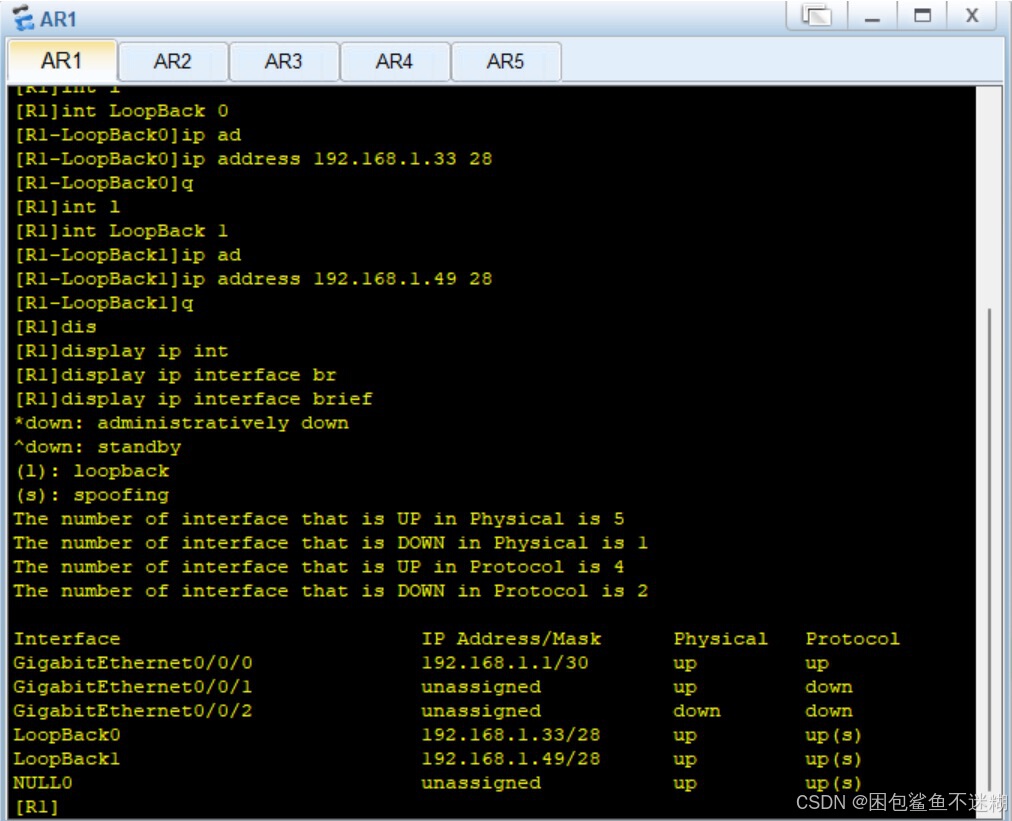
Task: Click the '[R1]int LoopBack 0' command
Action: click(121, 111)
